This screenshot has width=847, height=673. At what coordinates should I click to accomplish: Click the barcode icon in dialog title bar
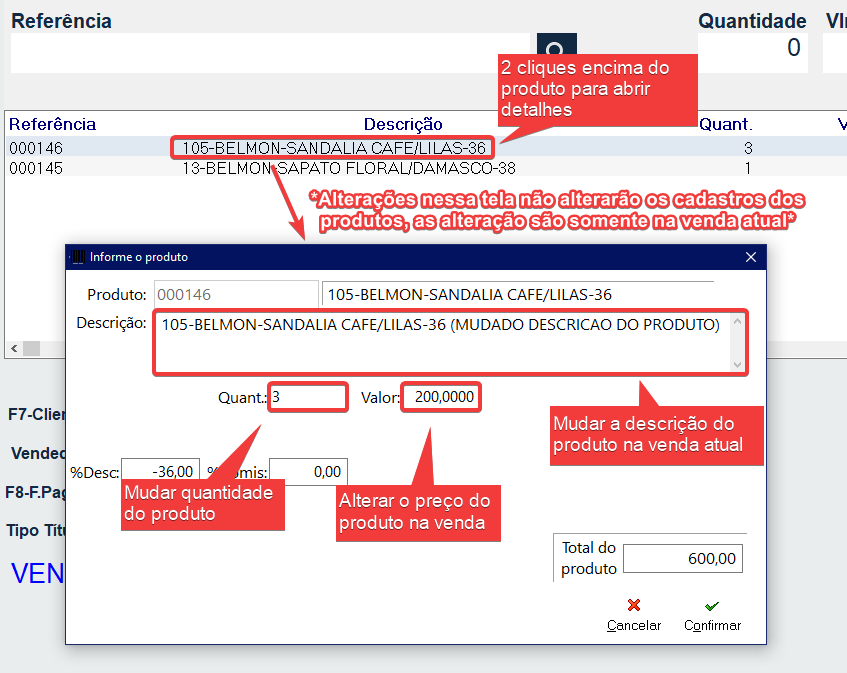(77, 257)
